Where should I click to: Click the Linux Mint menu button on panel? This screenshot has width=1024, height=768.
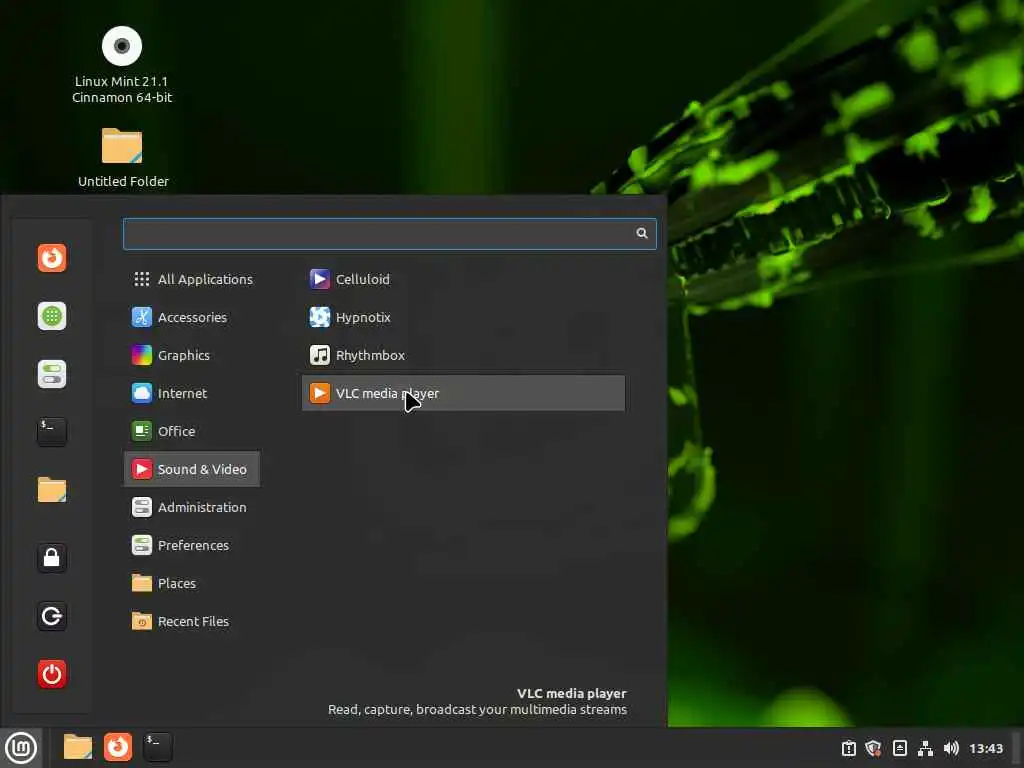coord(21,748)
